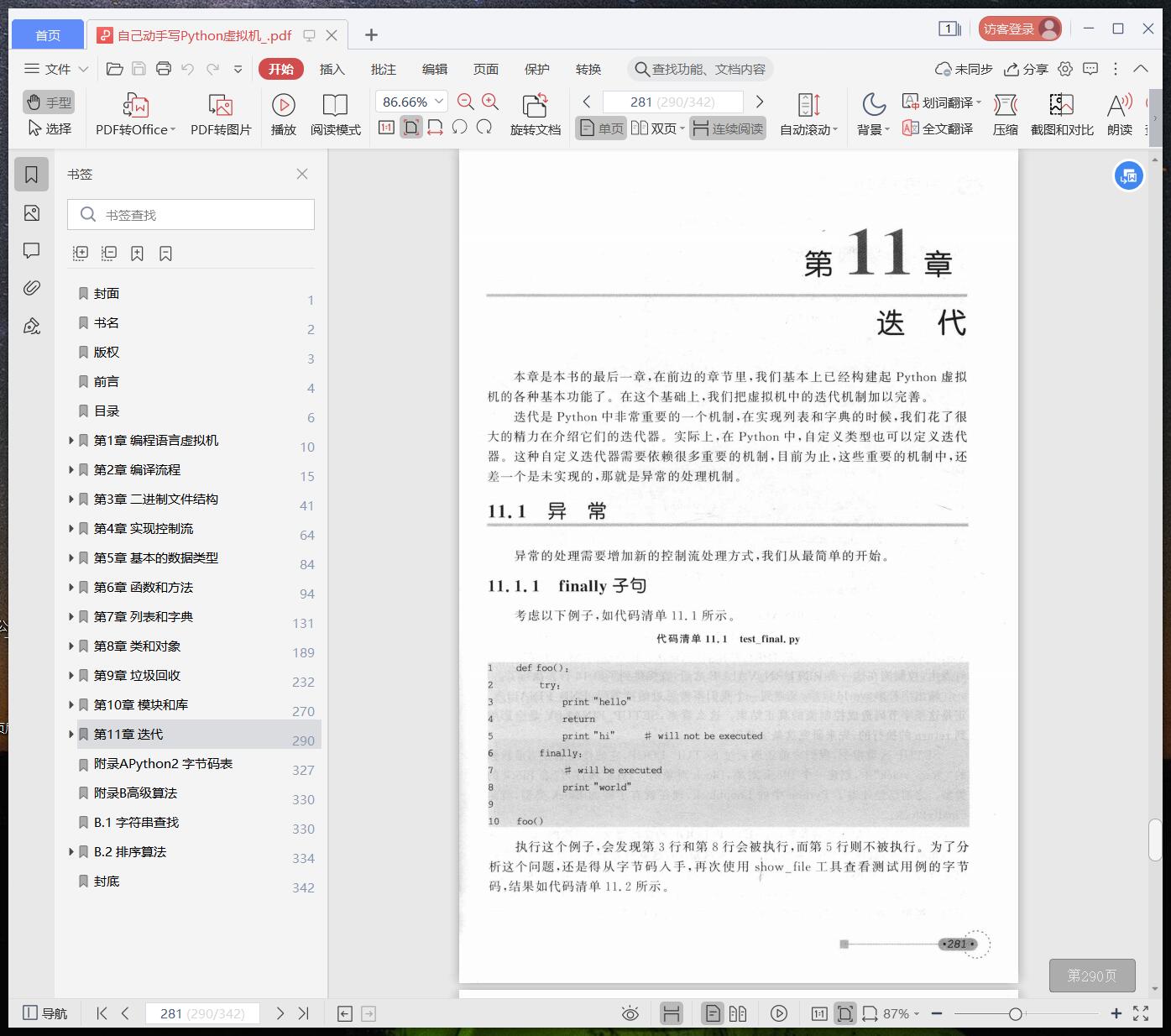Click the zoom slider handle in status bar
The image size is (1171, 1036).
1016,1014
